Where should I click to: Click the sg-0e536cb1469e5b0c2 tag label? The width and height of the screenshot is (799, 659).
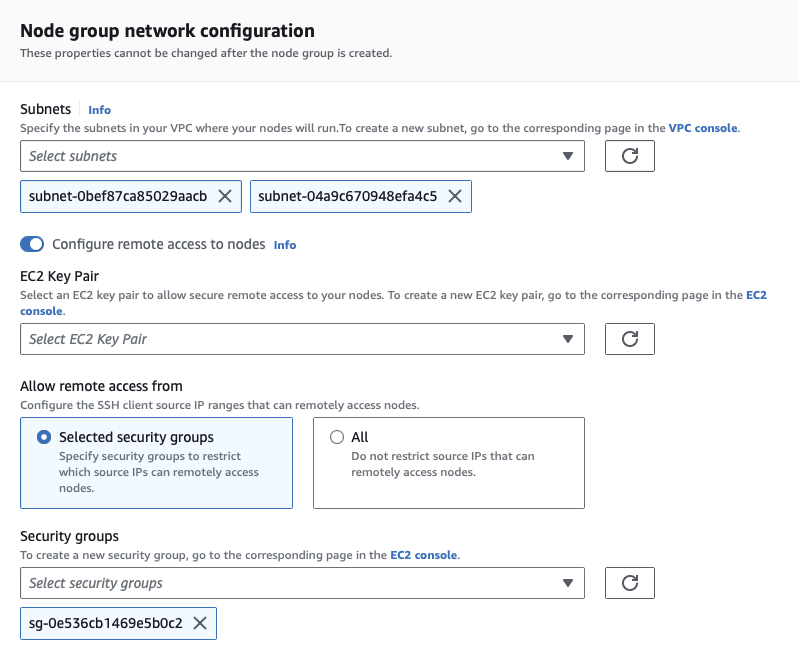(x=105, y=623)
